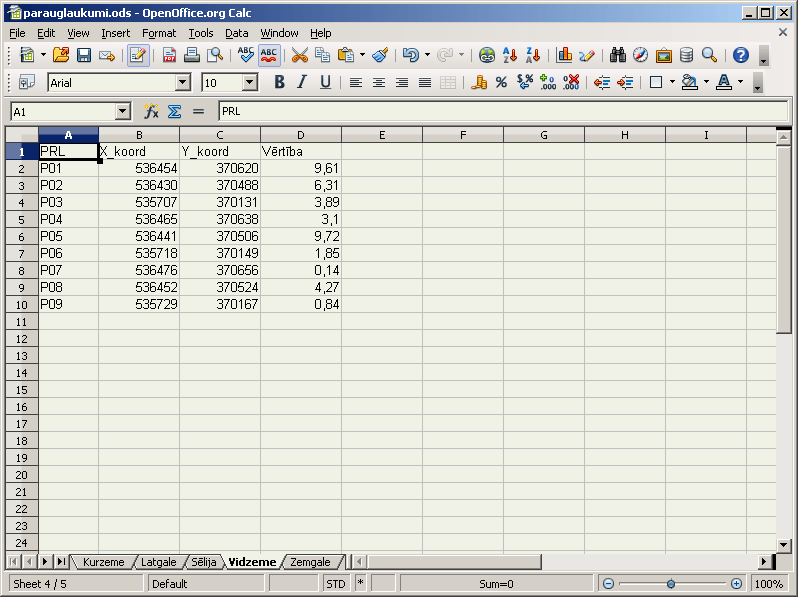Open Font Color dropdown arrow
The height and width of the screenshot is (597, 798).
[x=740, y=82]
